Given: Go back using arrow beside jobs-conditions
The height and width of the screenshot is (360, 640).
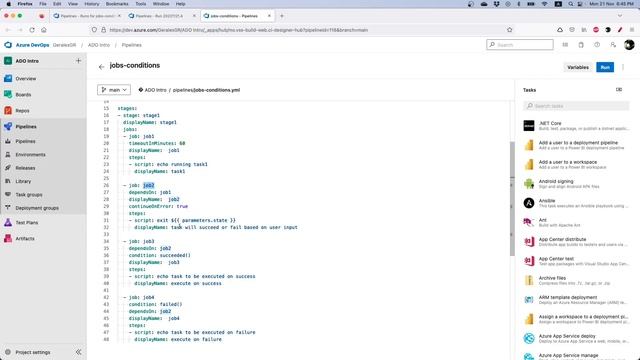Looking at the screenshot, I should coord(102,67).
